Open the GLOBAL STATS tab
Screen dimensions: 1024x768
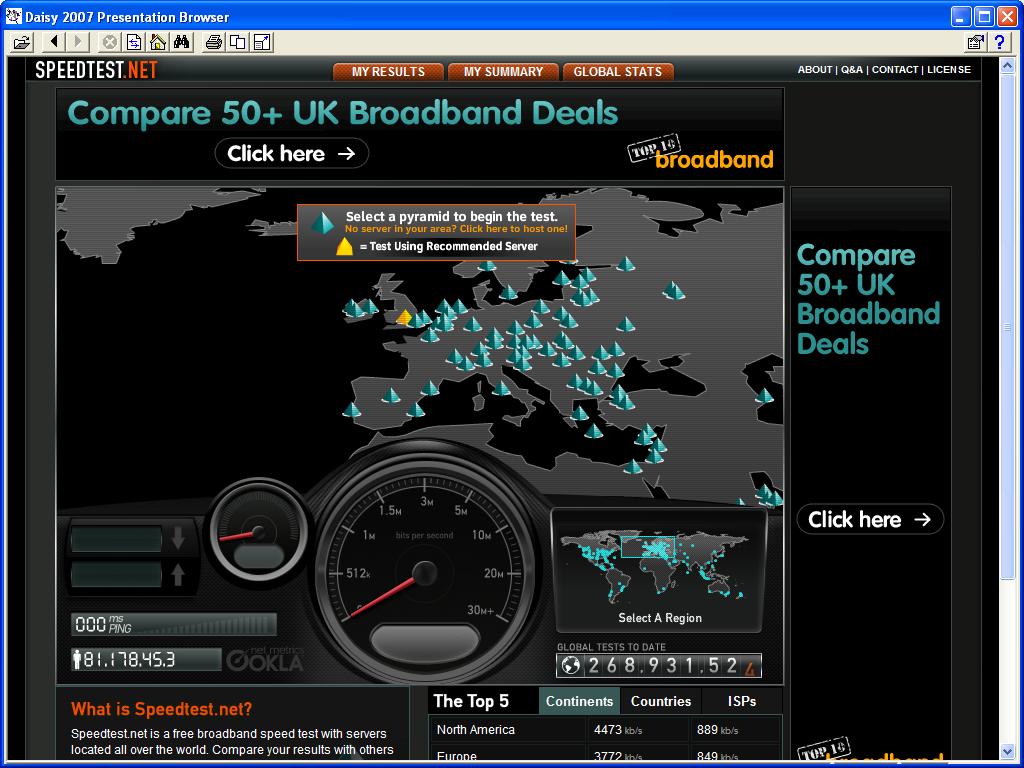pyautogui.click(x=618, y=72)
